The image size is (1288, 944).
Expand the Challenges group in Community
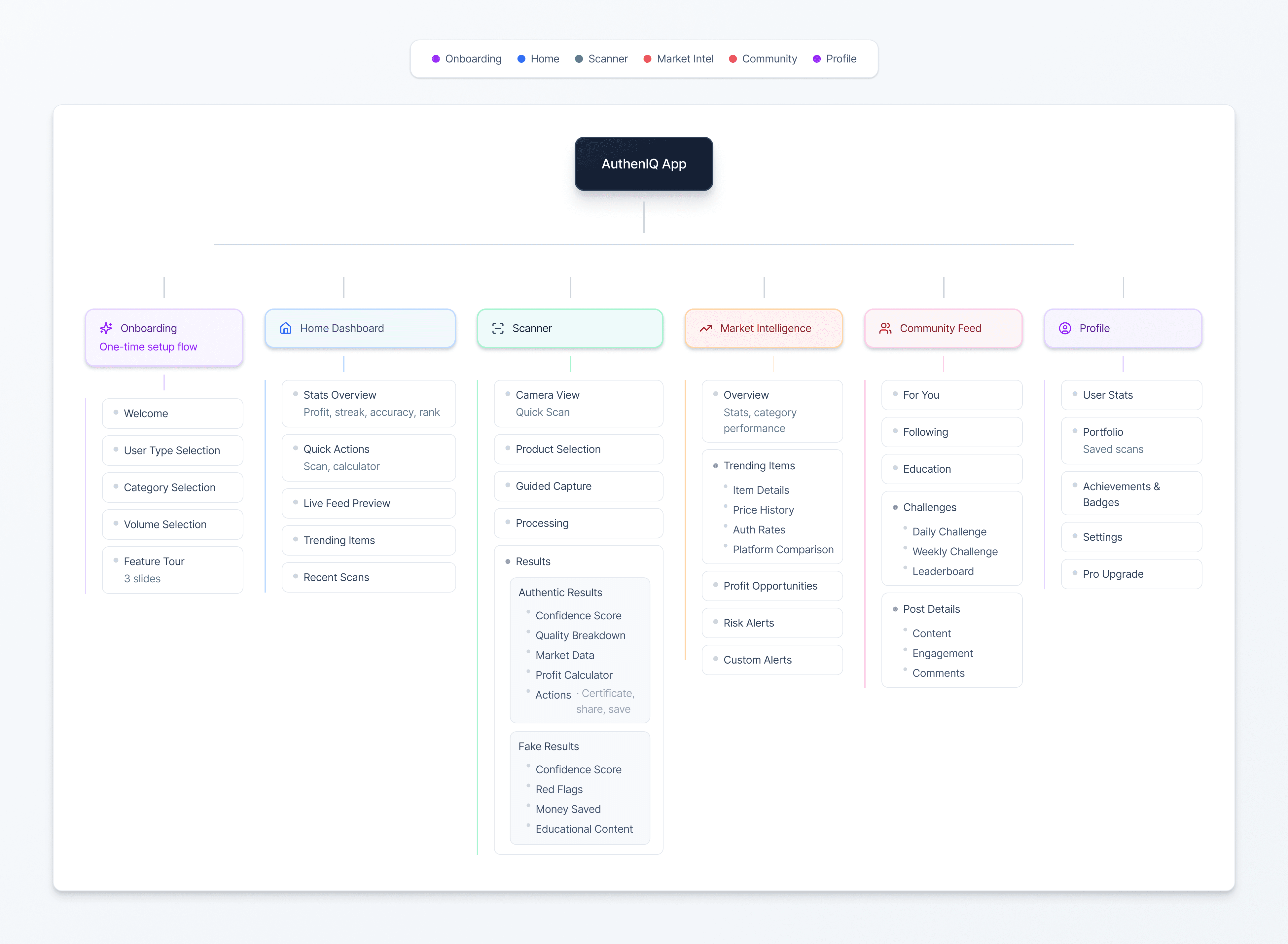(x=929, y=507)
